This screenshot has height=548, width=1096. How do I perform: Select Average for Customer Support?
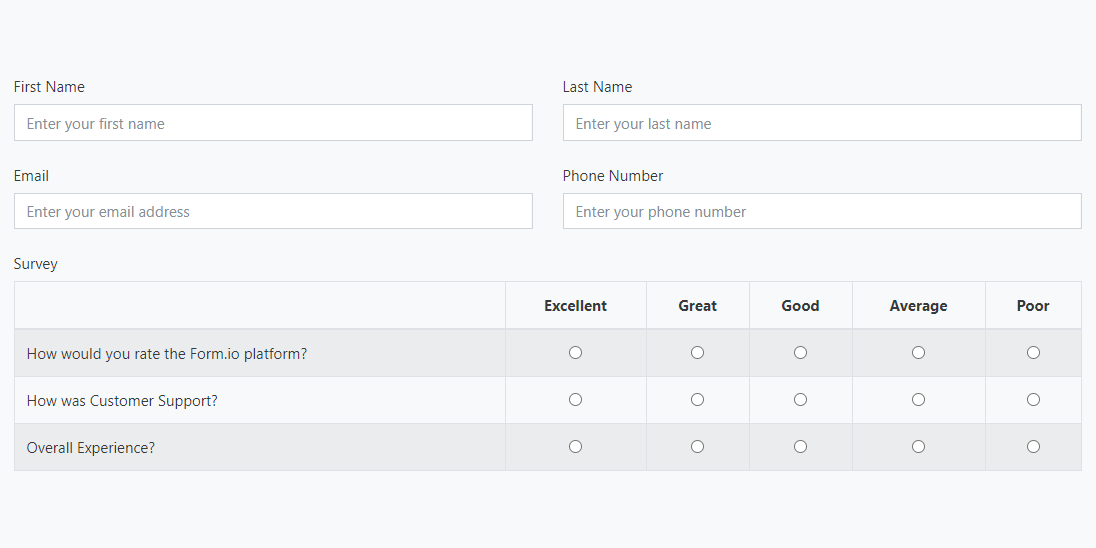[918, 400]
